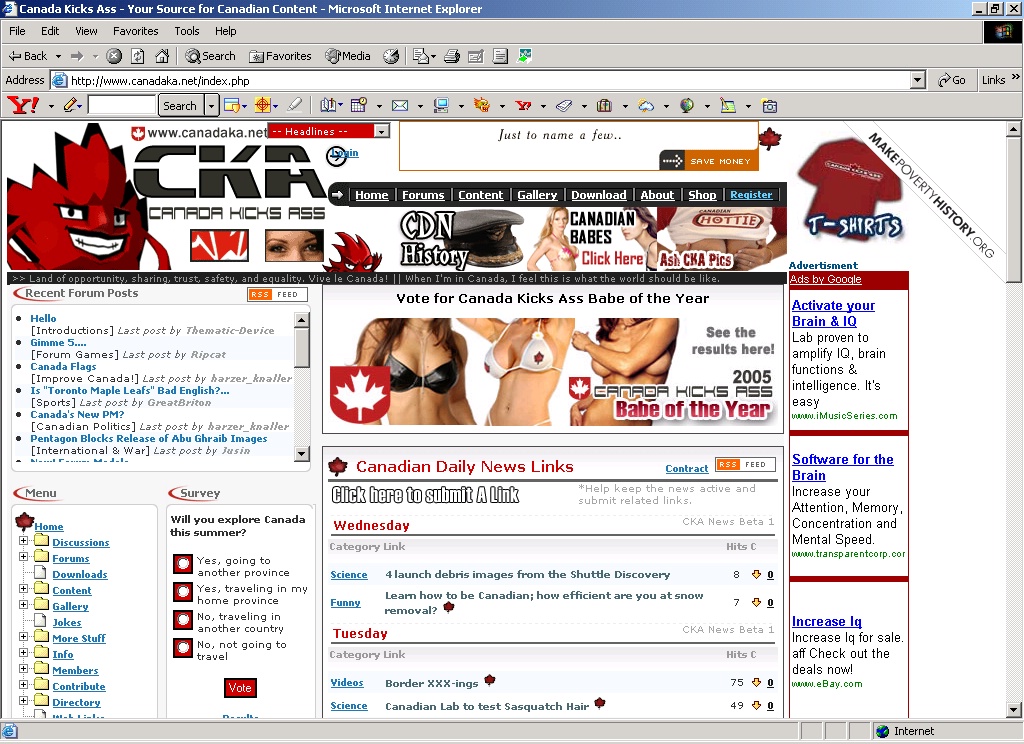Click the CDN History banner image
Viewport: 1024px width, 744px height.
coord(461,239)
